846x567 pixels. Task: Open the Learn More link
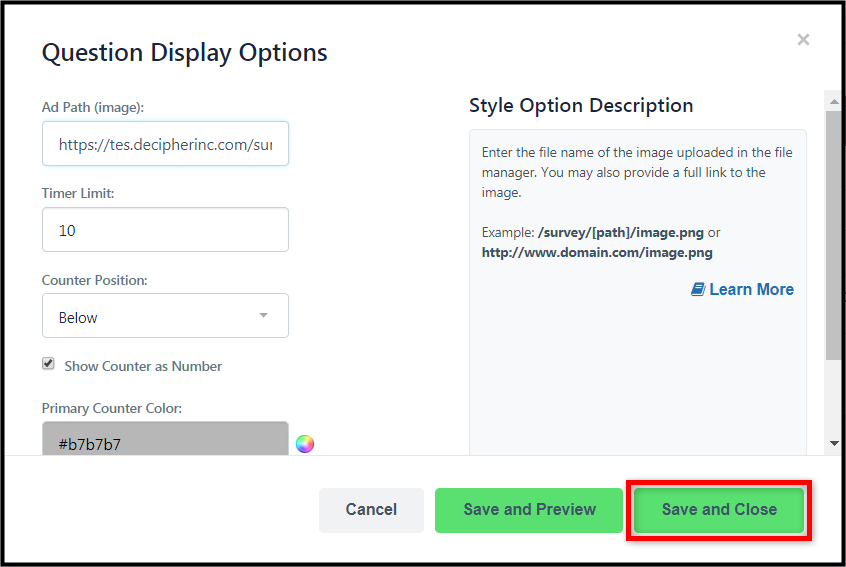(x=751, y=289)
